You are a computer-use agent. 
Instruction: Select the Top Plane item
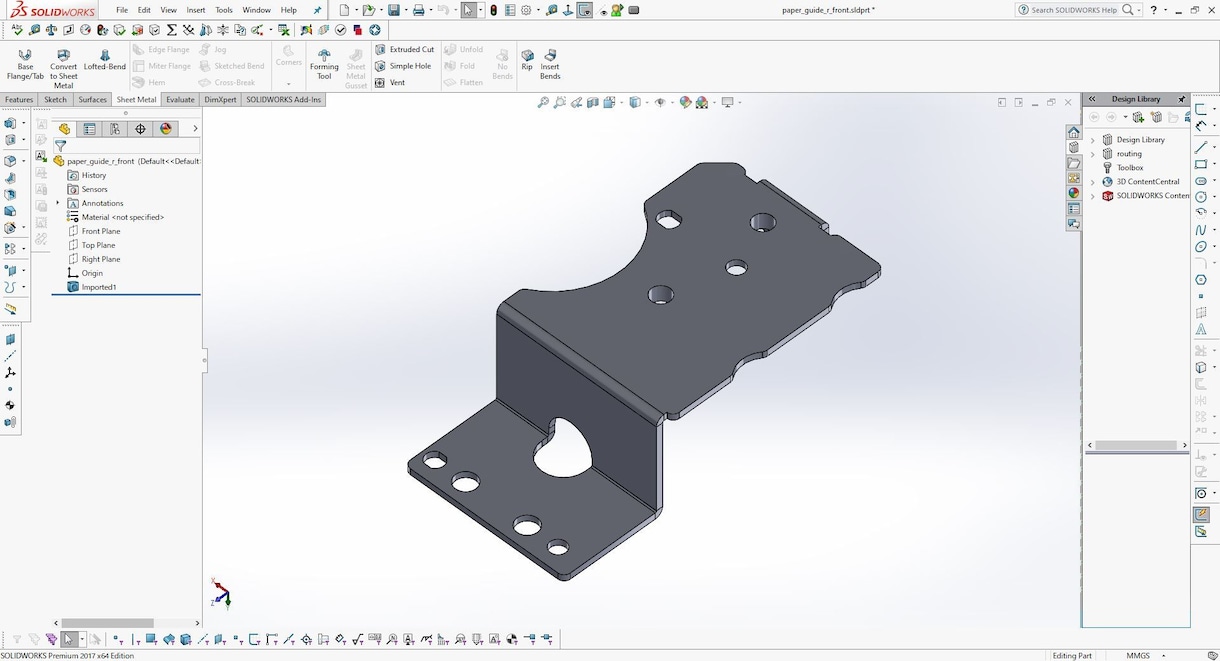tap(91, 245)
